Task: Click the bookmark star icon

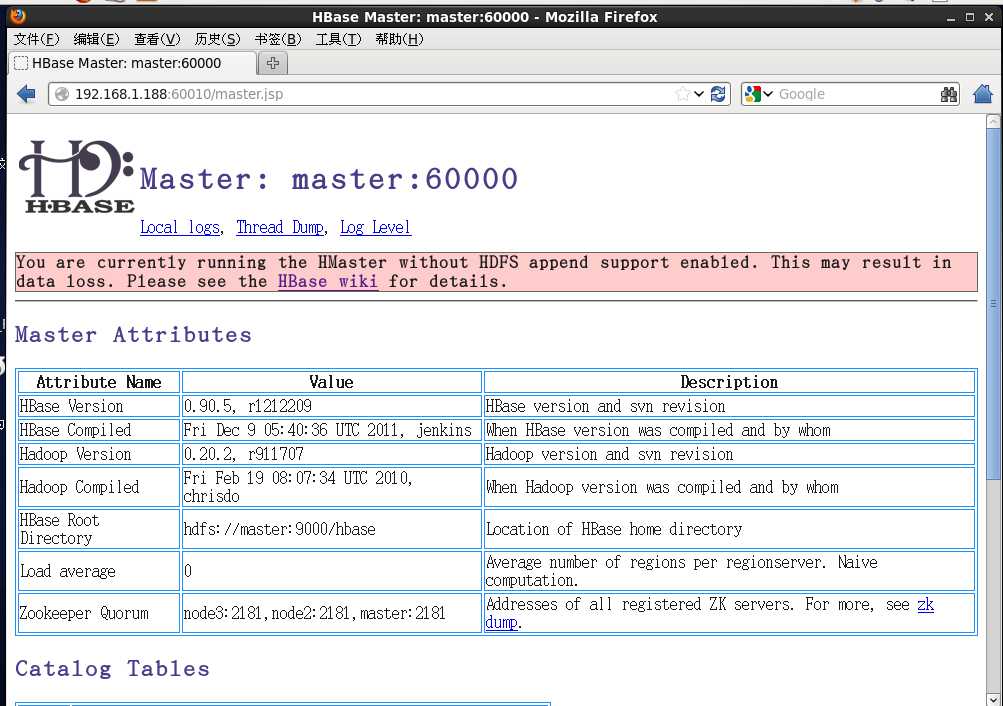Action: click(683, 94)
